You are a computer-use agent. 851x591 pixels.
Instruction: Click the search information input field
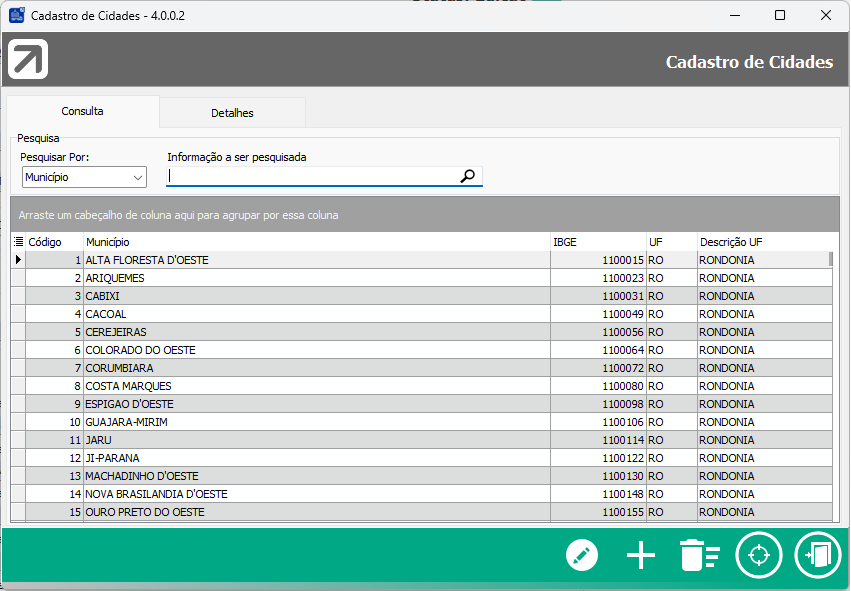pos(312,177)
